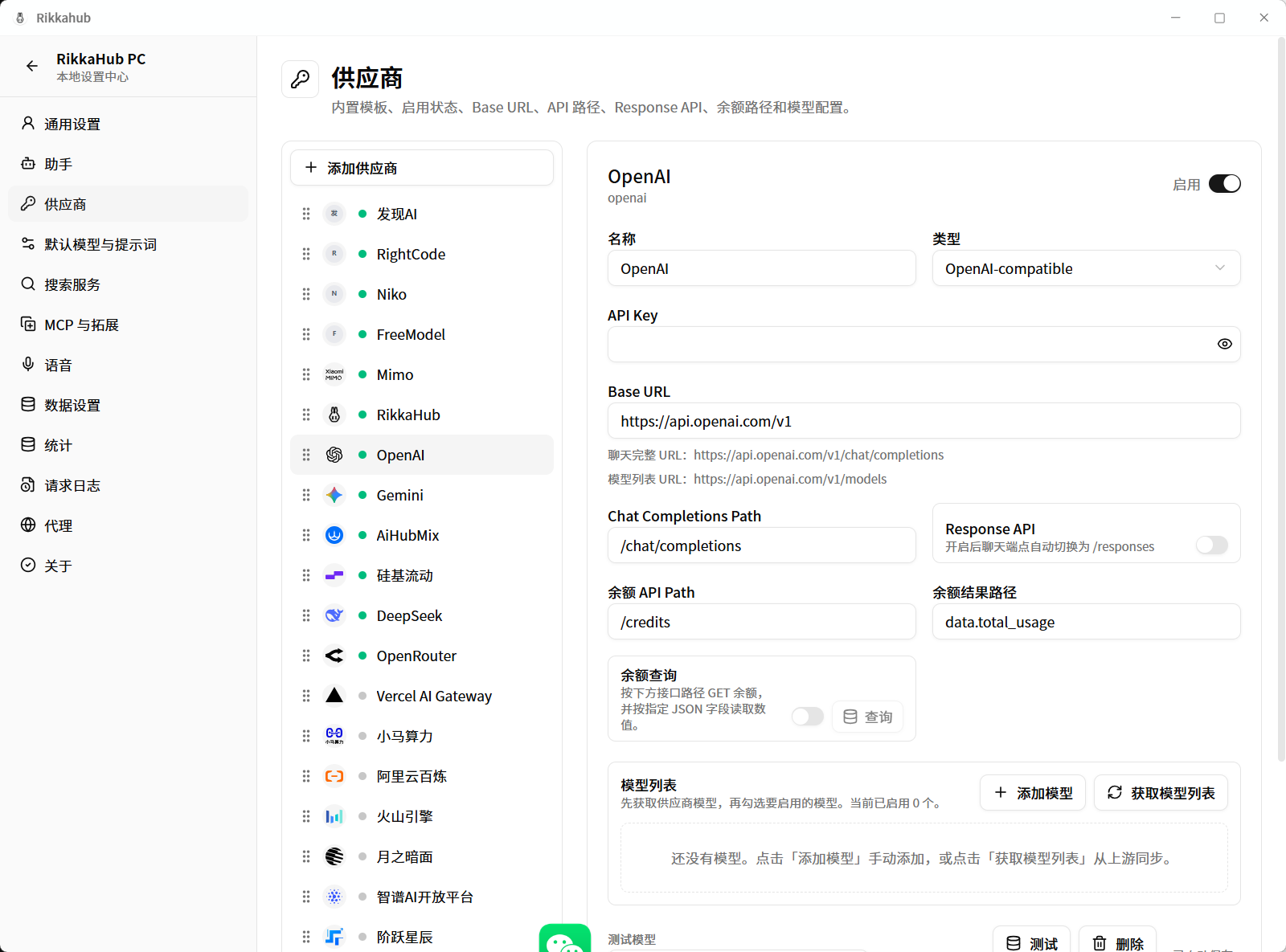Image resolution: width=1286 pixels, height=952 pixels.
Task: Open 助手 in the sidebar
Action: click(x=129, y=164)
